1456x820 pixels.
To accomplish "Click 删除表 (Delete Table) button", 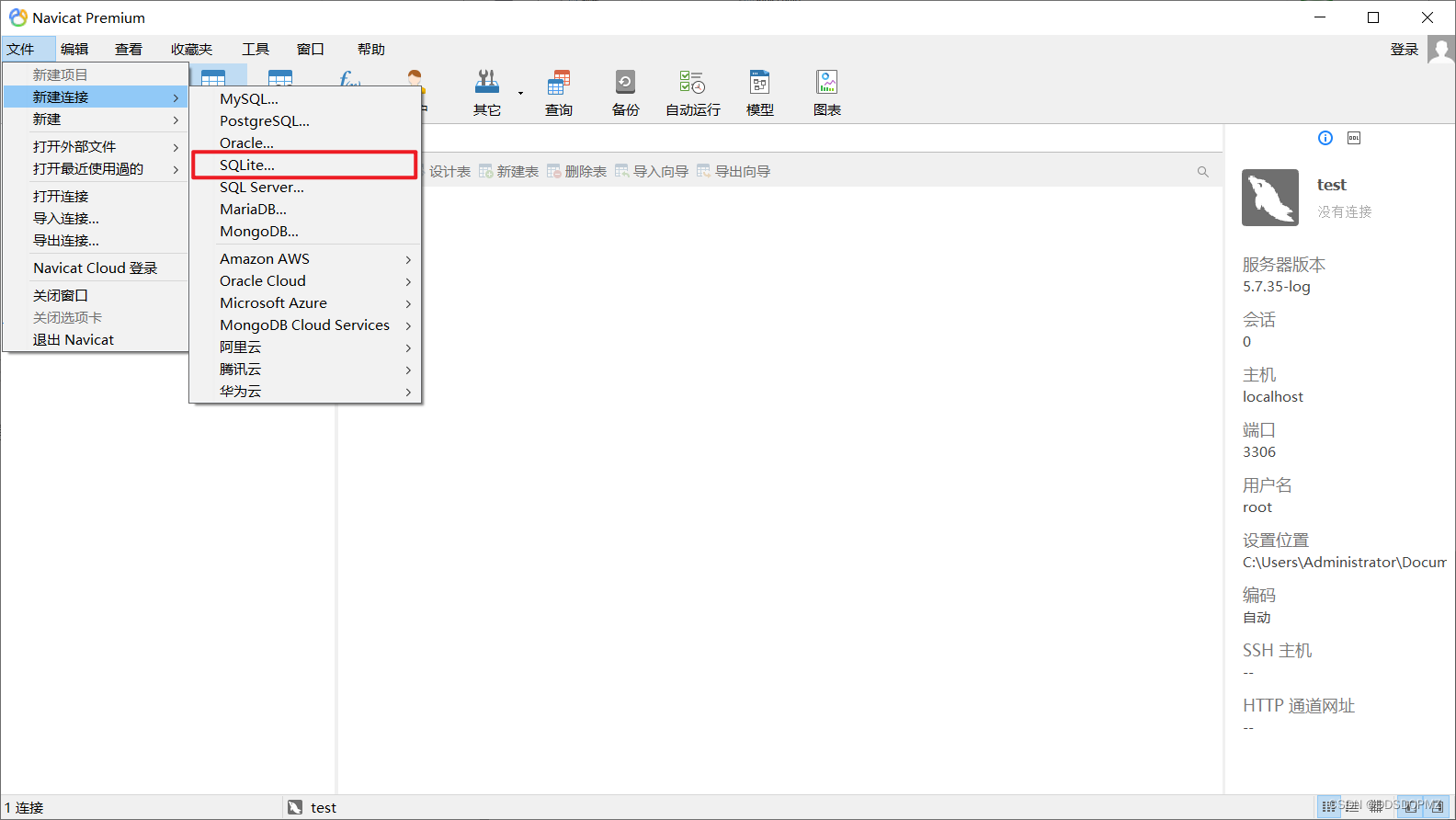I will tap(576, 172).
